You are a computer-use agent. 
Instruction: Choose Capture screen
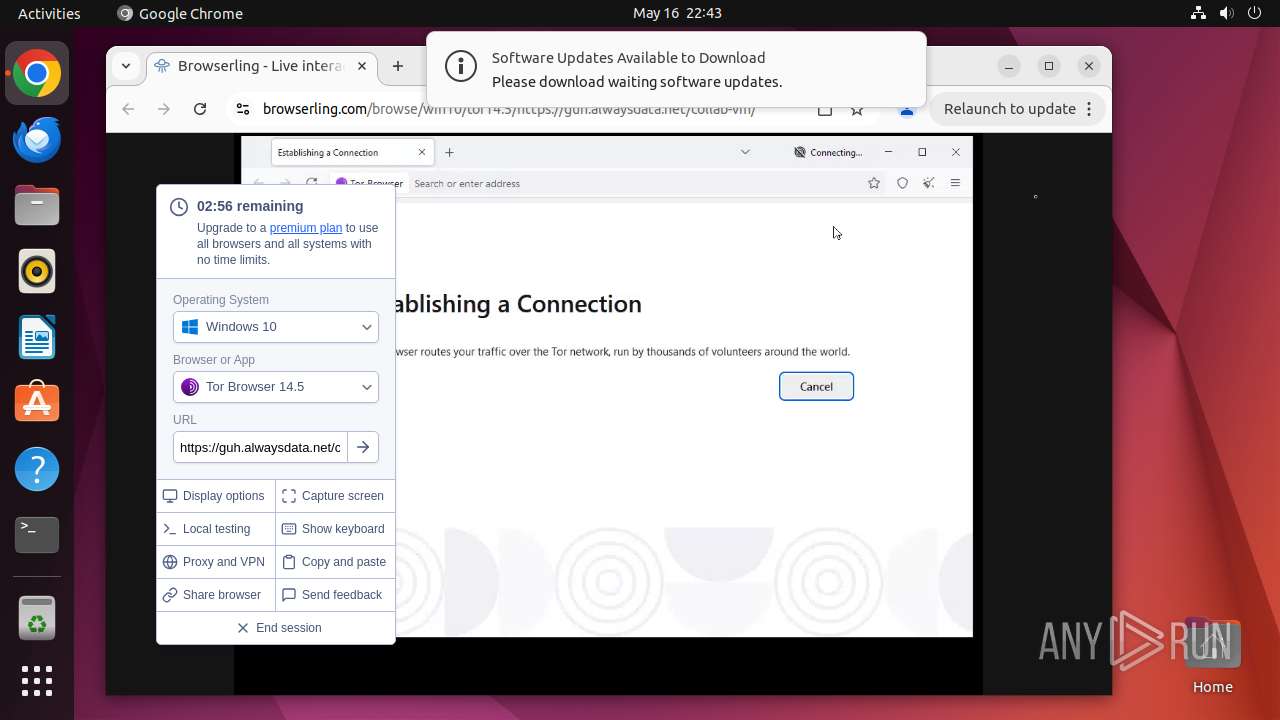[335, 496]
